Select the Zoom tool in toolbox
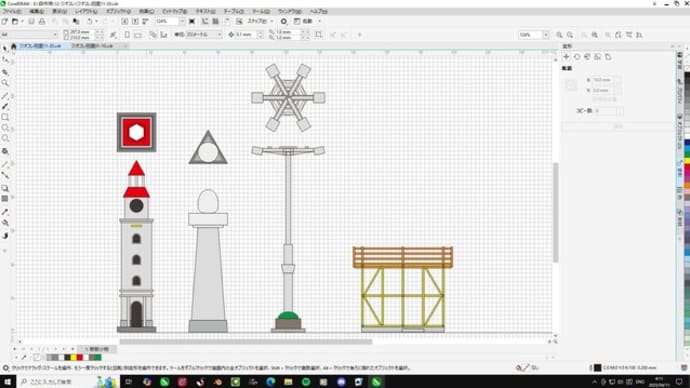690x388 pixels. pos(5,83)
